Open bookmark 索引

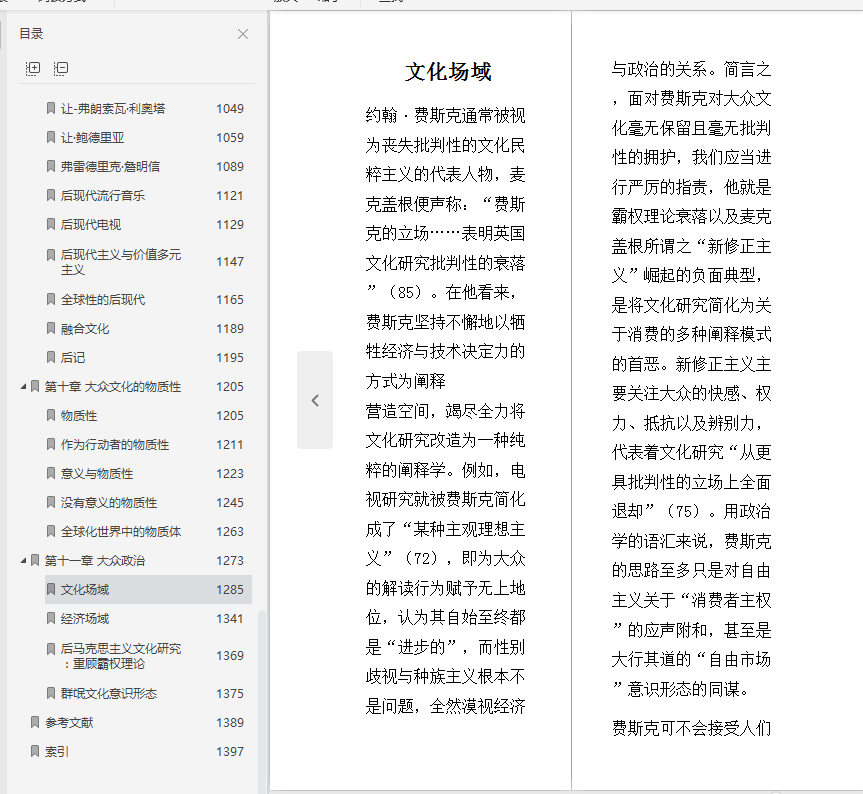point(57,752)
